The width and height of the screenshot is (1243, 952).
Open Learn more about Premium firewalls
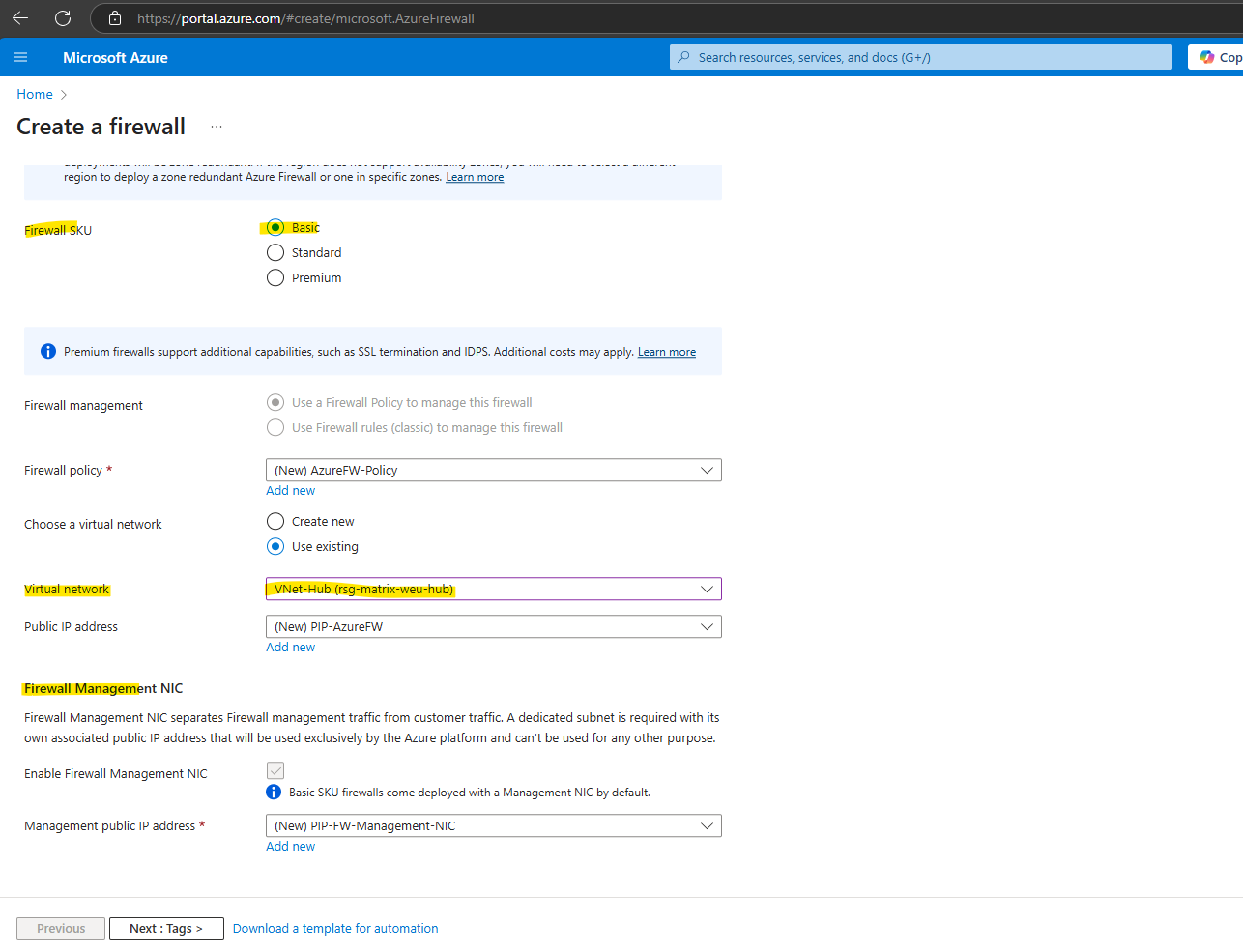coord(667,352)
